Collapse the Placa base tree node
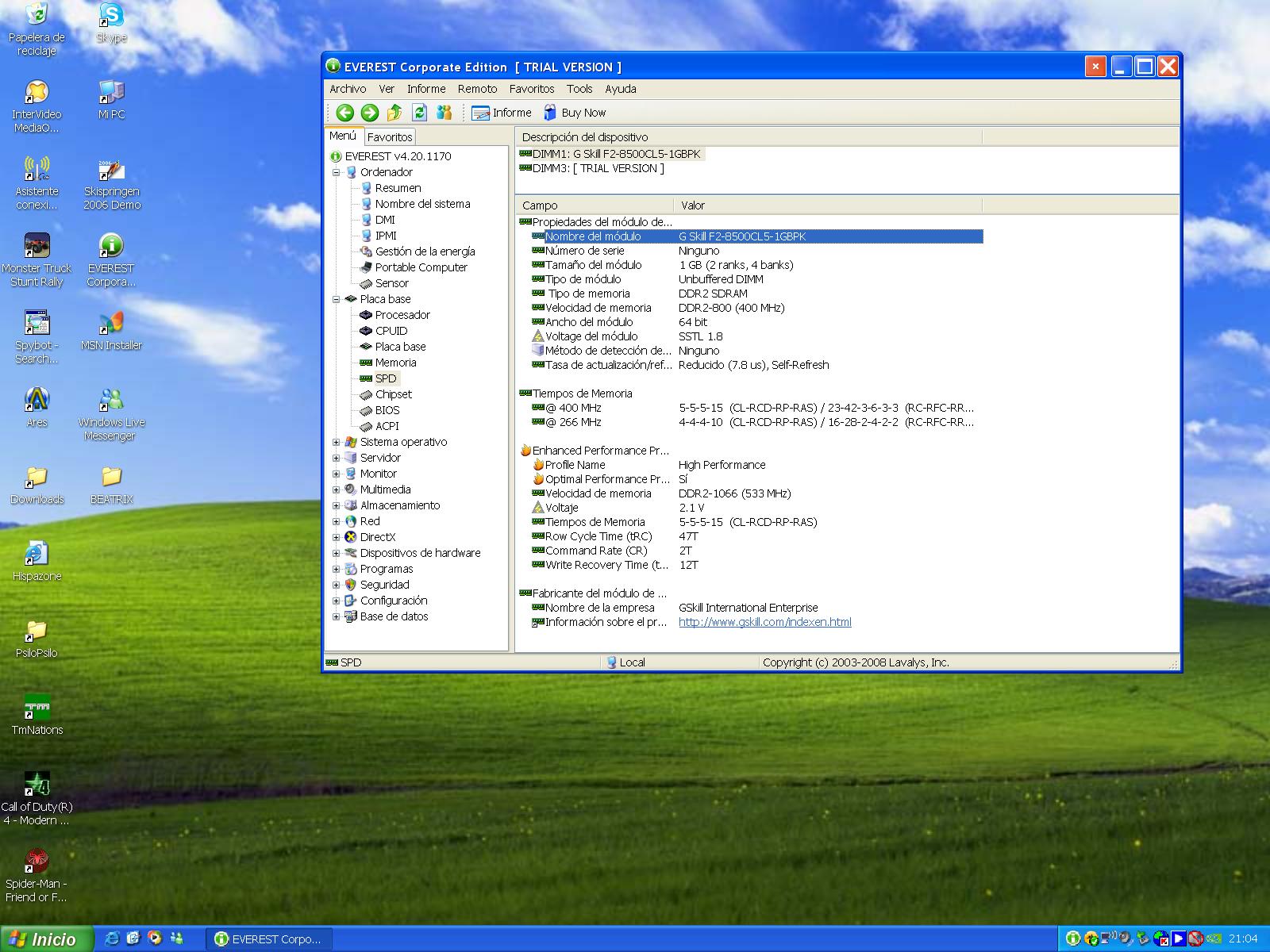This screenshot has width=1270, height=952. [336, 299]
